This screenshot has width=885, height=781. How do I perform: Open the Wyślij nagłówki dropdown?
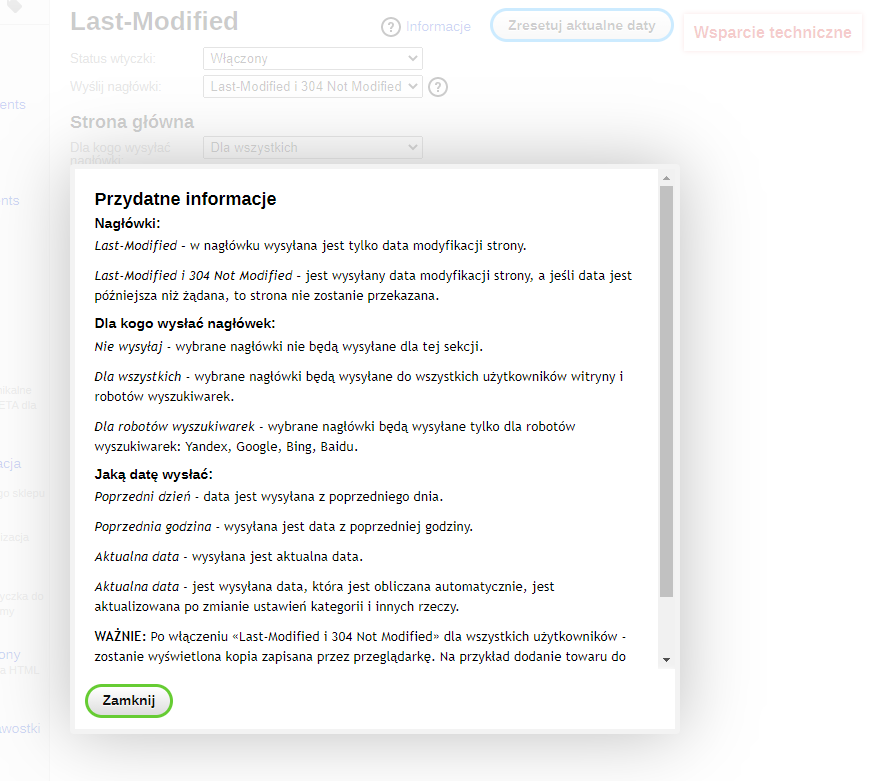coord(312,86)
